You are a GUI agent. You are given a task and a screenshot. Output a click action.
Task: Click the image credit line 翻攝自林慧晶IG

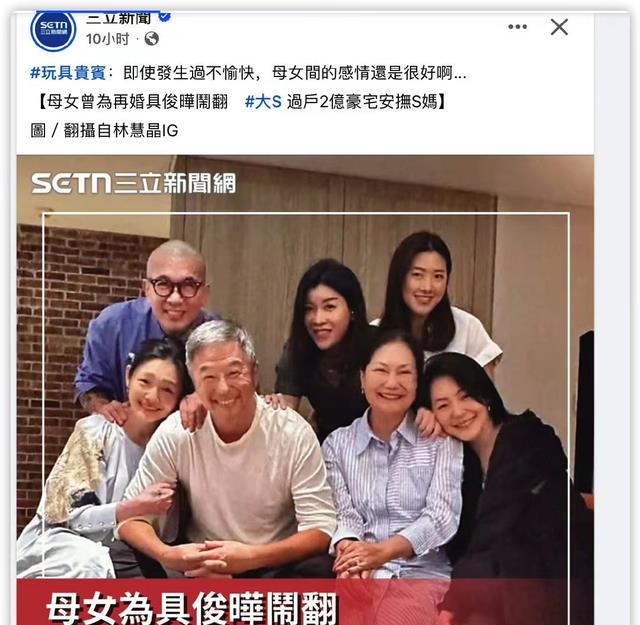click(121, 131)
